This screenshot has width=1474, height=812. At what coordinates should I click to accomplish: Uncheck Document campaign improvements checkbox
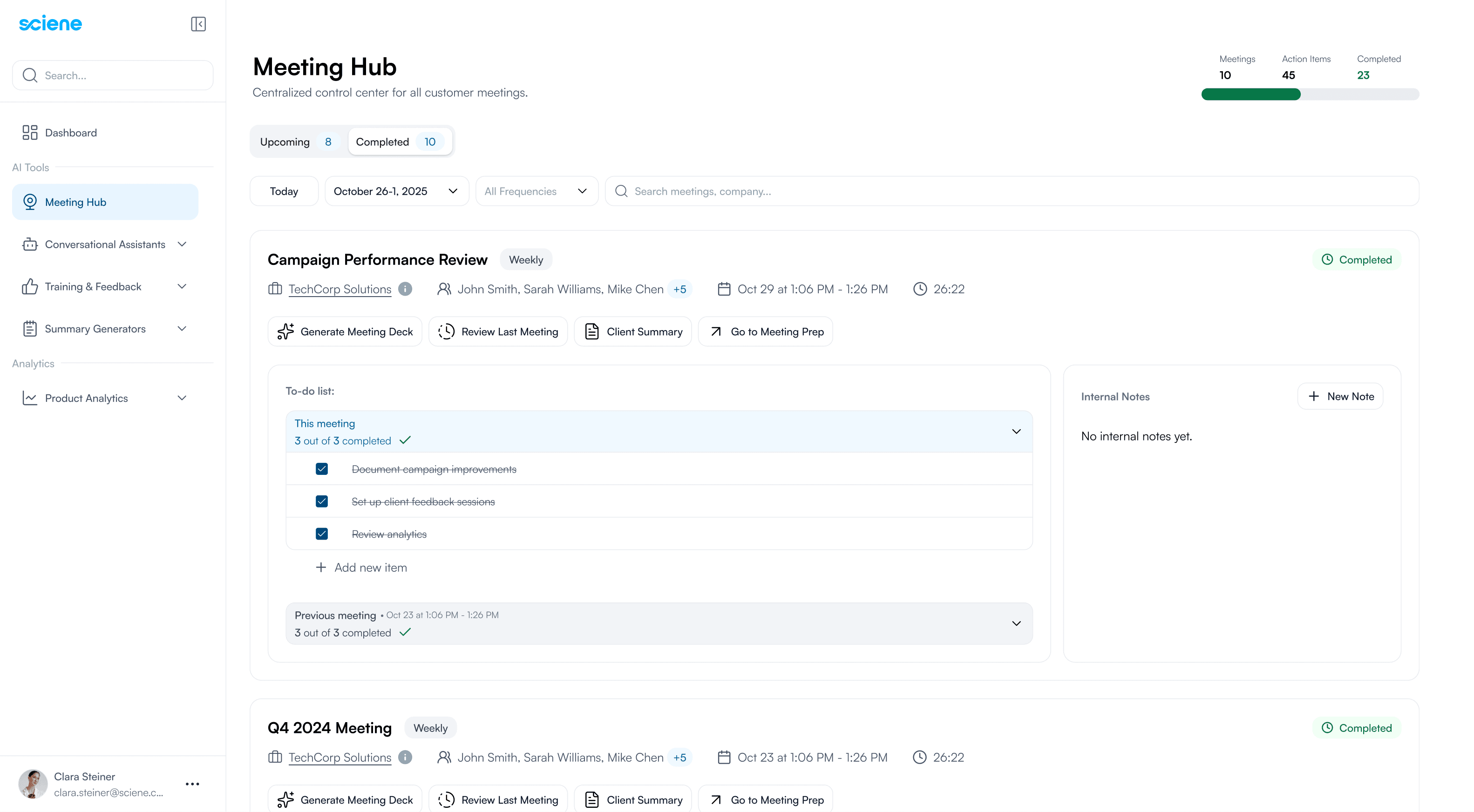[322, 469]
